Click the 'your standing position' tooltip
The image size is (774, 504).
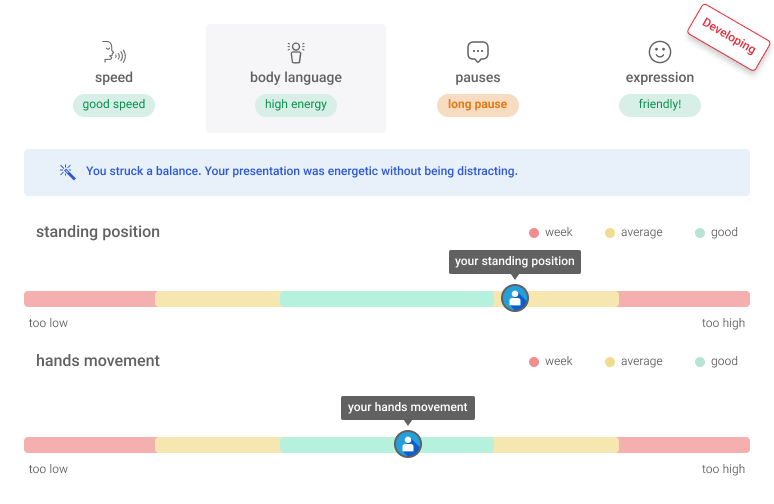pyautogui.click(x=515, y=262)
